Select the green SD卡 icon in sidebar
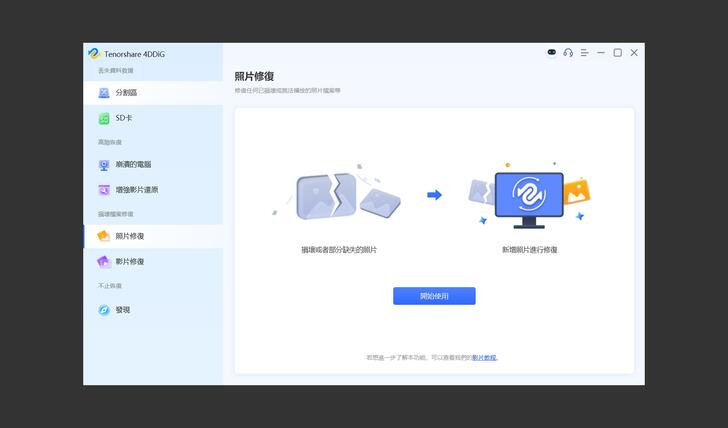This screenshot has height=428, width=728. [104, 118]
